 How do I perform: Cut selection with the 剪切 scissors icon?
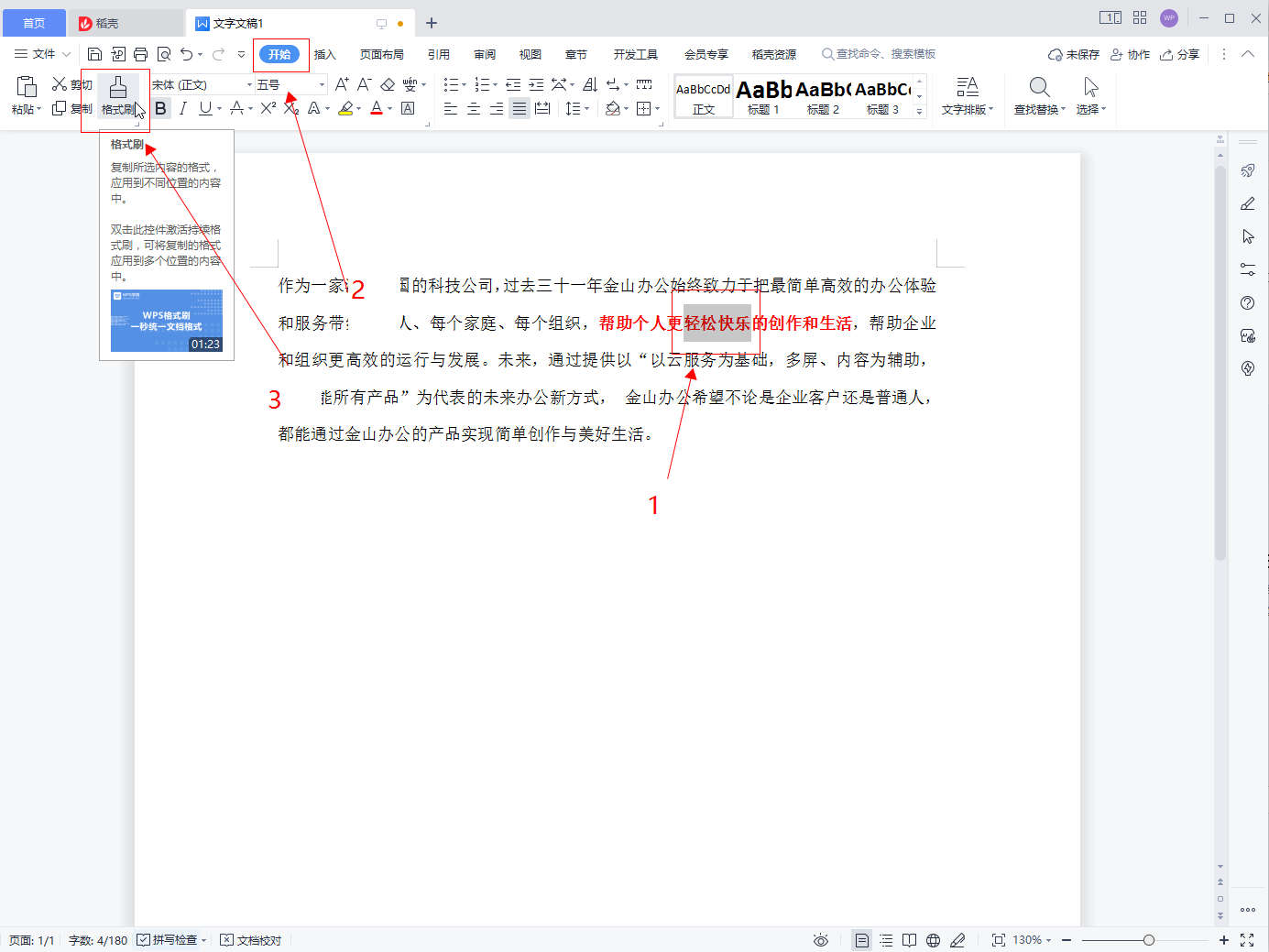(x=60, y=84)
